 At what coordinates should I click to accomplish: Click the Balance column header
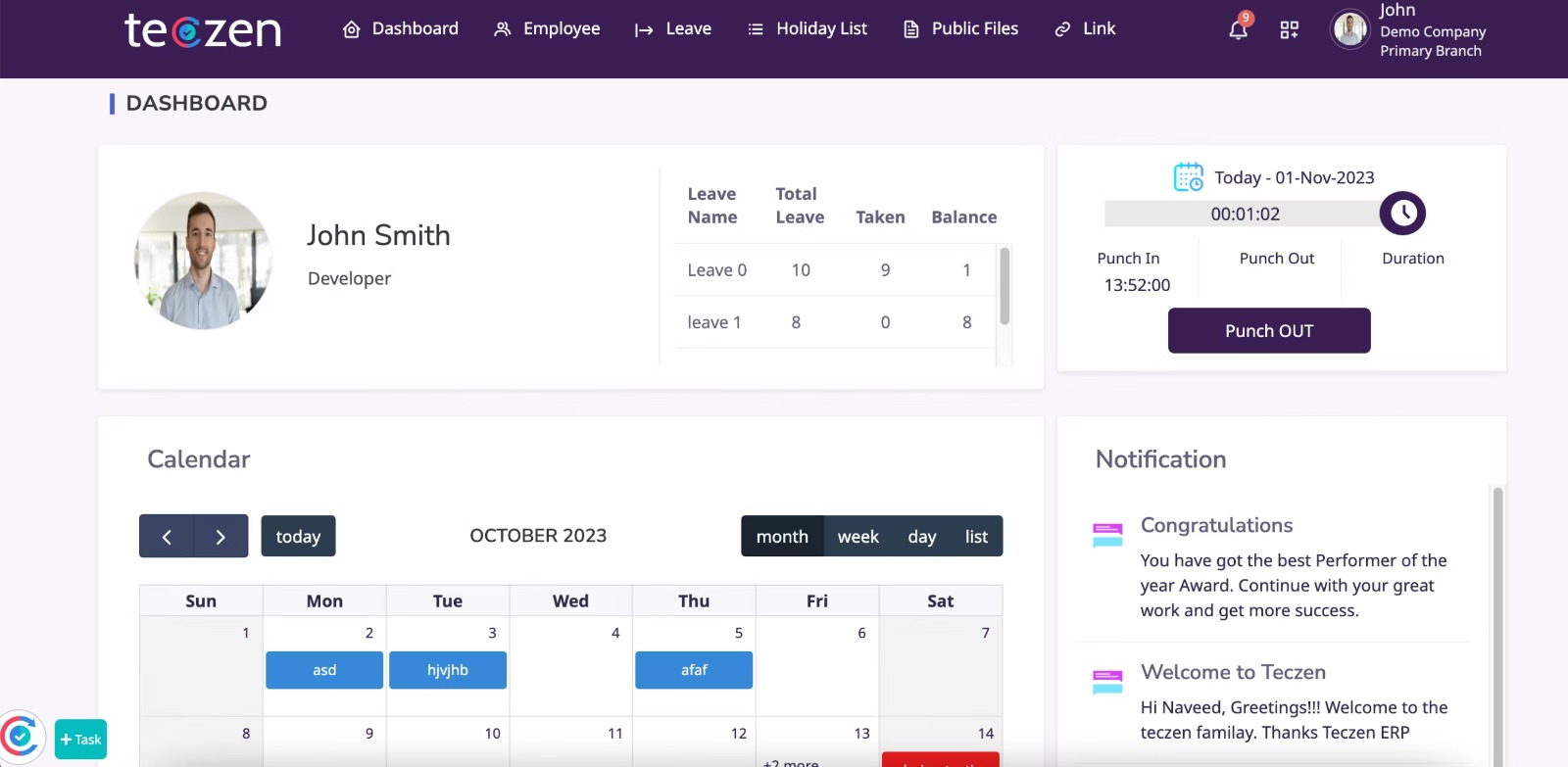964,217
